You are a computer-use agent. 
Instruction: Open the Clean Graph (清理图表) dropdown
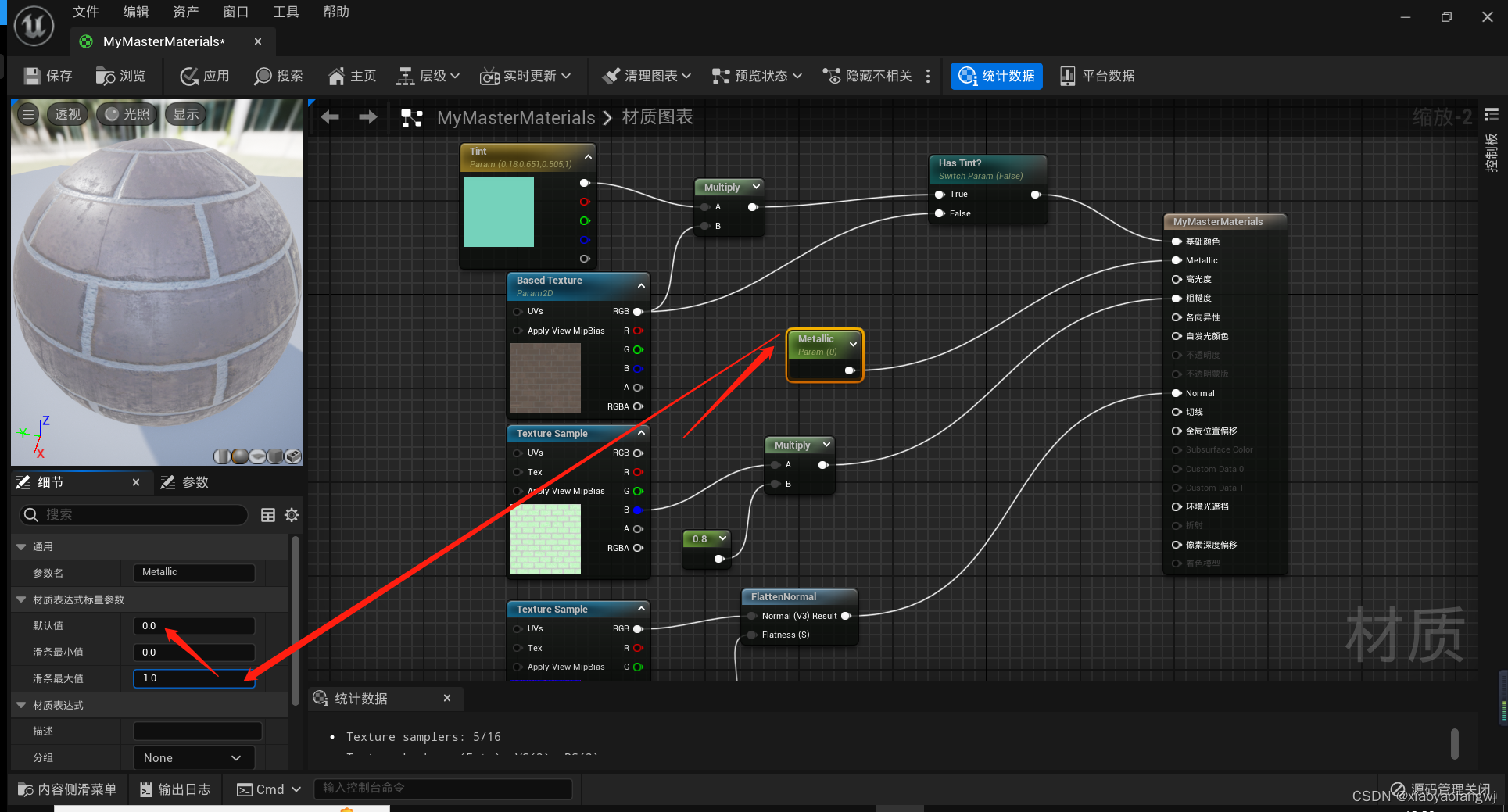(x=647, y=76)
